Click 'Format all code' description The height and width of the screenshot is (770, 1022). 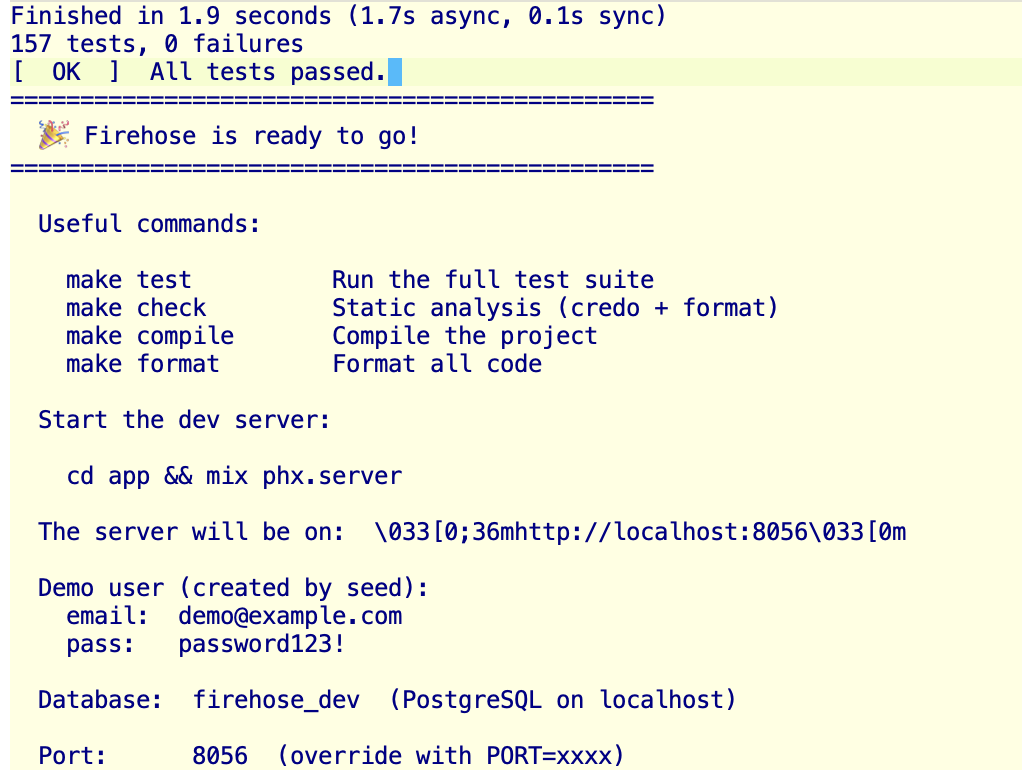coord(437,364)
